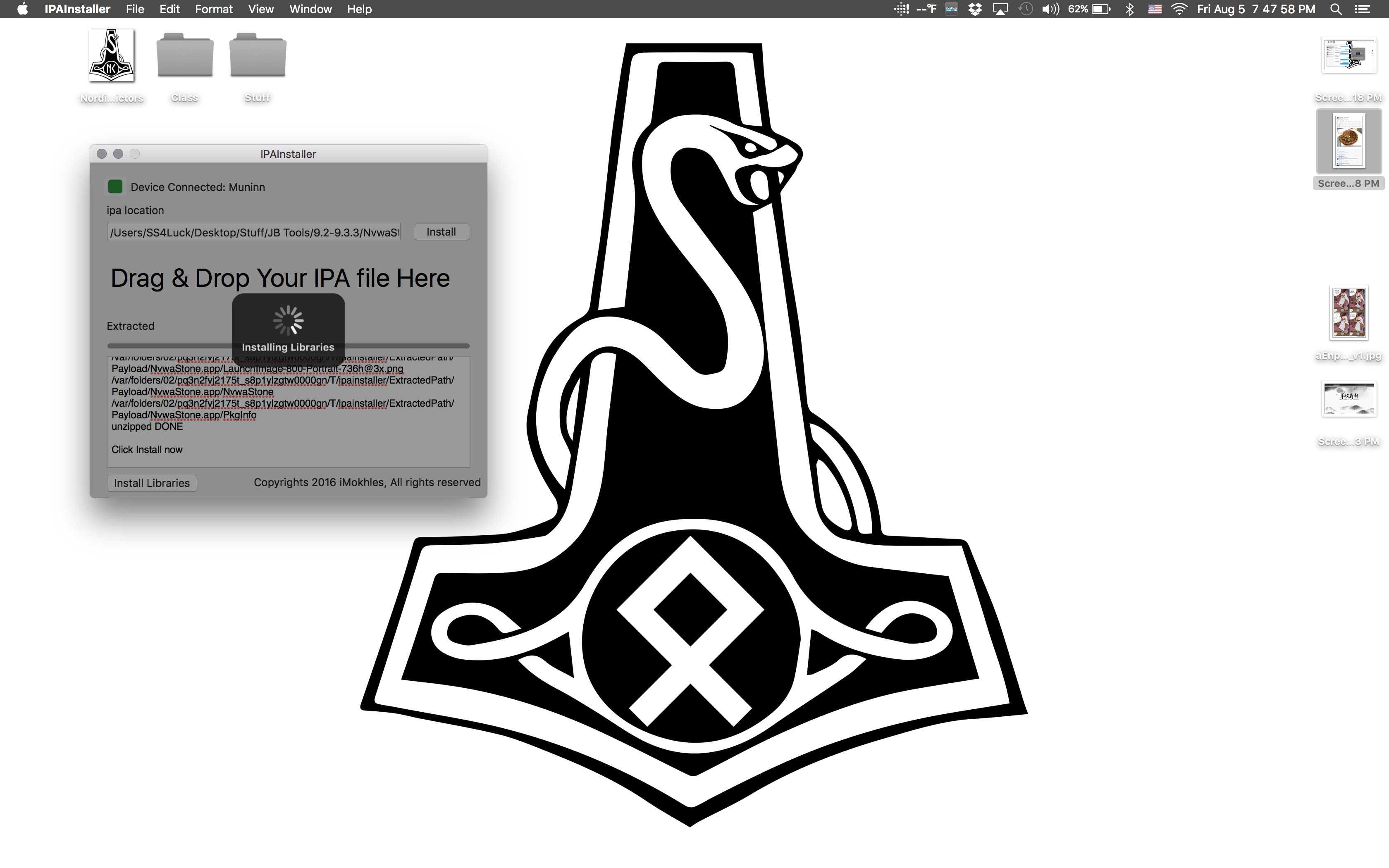Click the extracted files log text area

(288, 412)
